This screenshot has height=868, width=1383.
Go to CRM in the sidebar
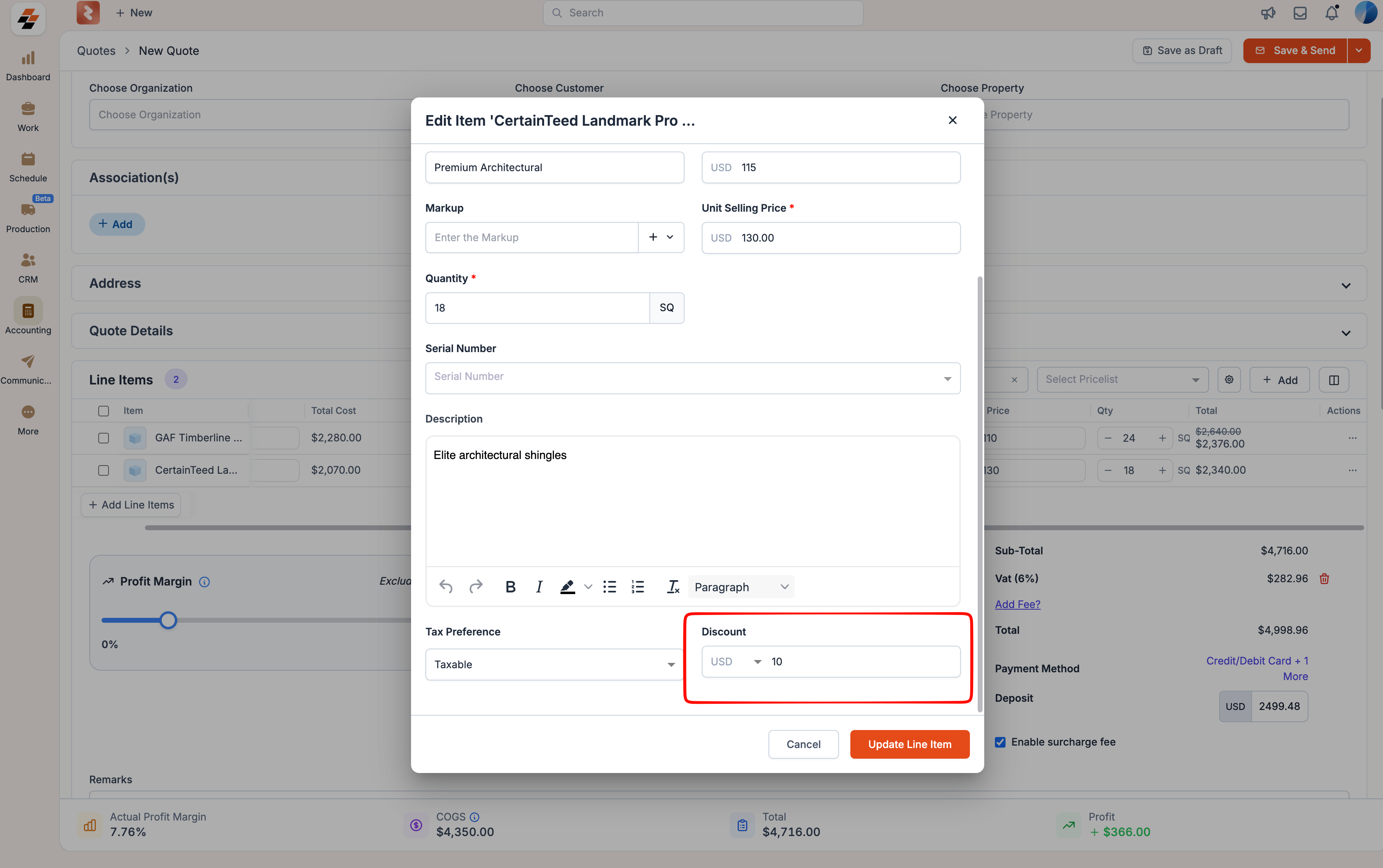pyautogui.click(x=28, y=267)
